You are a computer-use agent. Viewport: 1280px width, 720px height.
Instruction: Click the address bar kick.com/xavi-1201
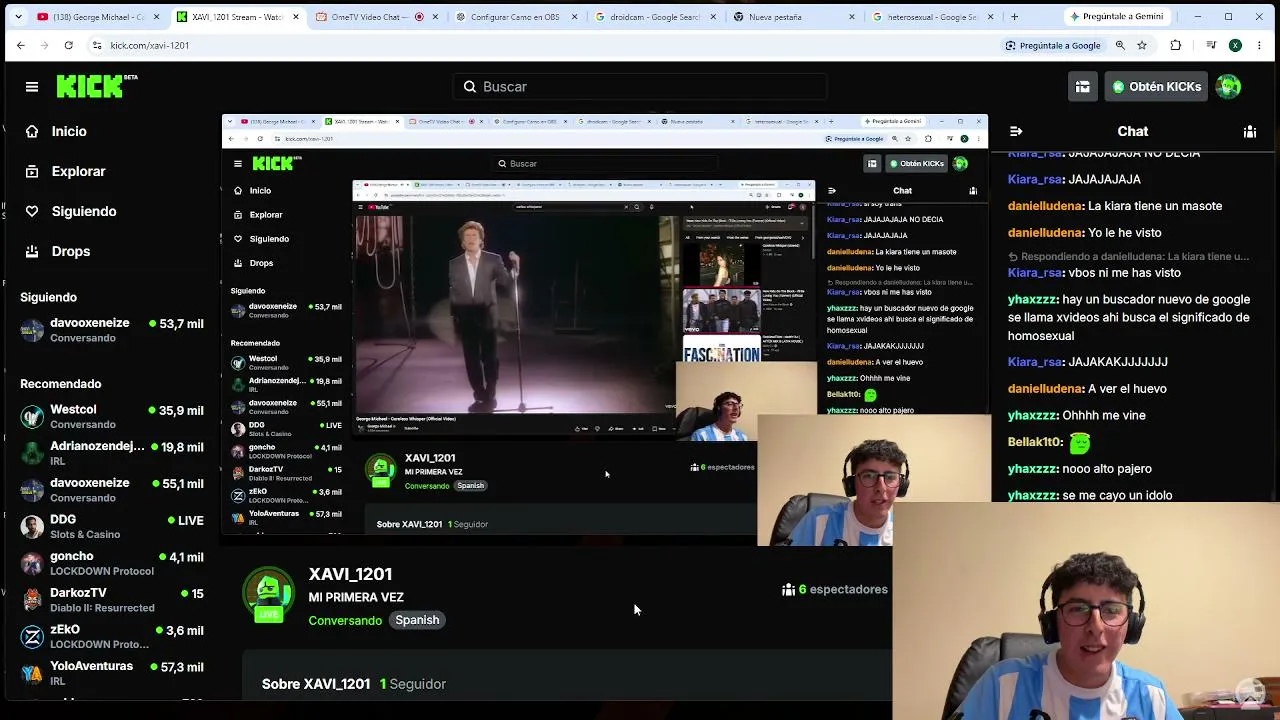point(149,45)
